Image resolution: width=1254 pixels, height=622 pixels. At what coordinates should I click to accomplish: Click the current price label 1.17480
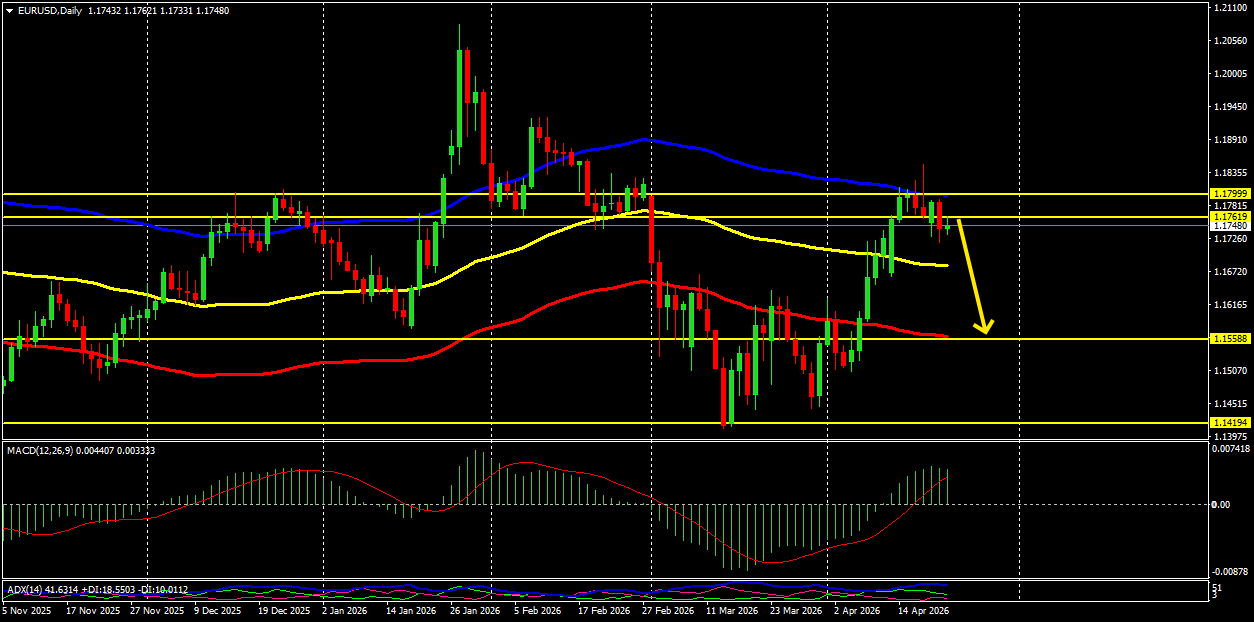coord(1228,228)
